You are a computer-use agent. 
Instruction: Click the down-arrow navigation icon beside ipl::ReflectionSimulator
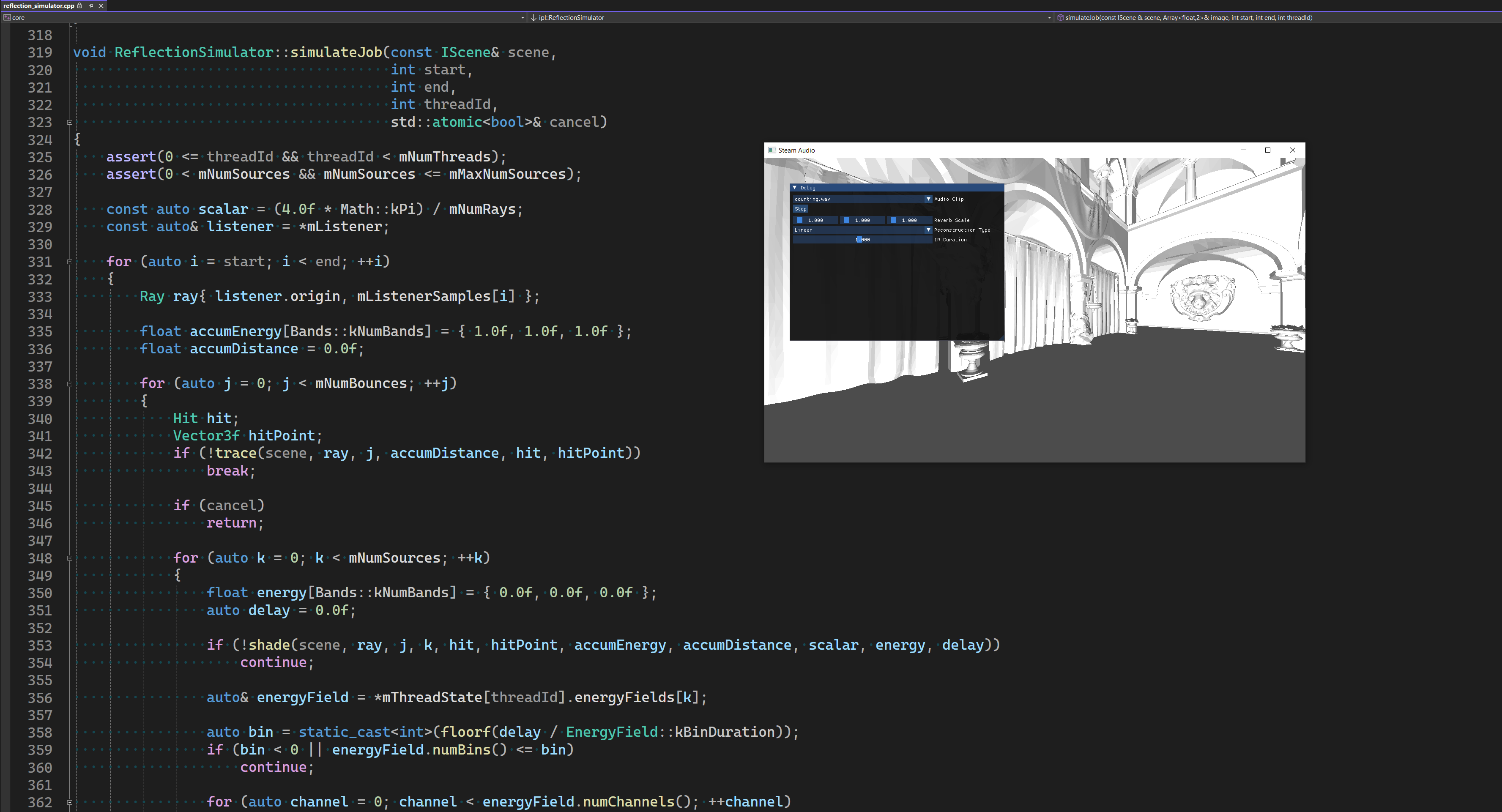click(534, 17)
